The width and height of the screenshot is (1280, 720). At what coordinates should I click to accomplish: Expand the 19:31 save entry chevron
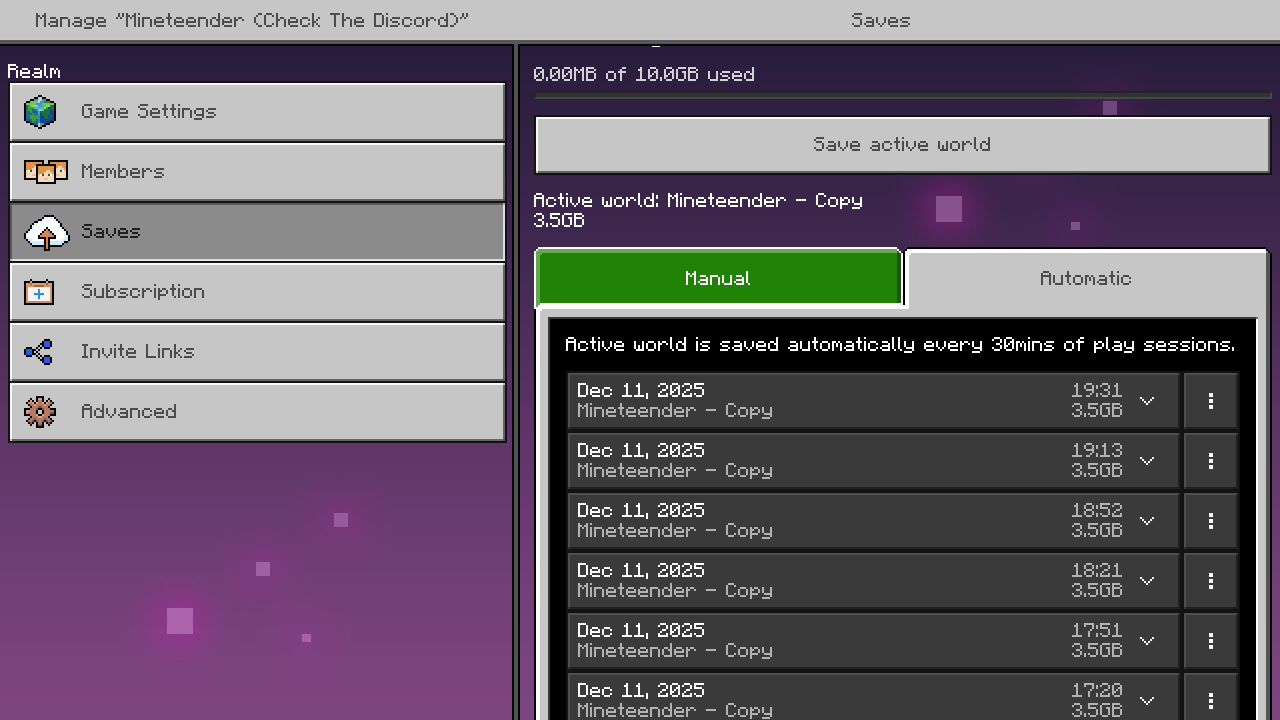pos(1147,401)
